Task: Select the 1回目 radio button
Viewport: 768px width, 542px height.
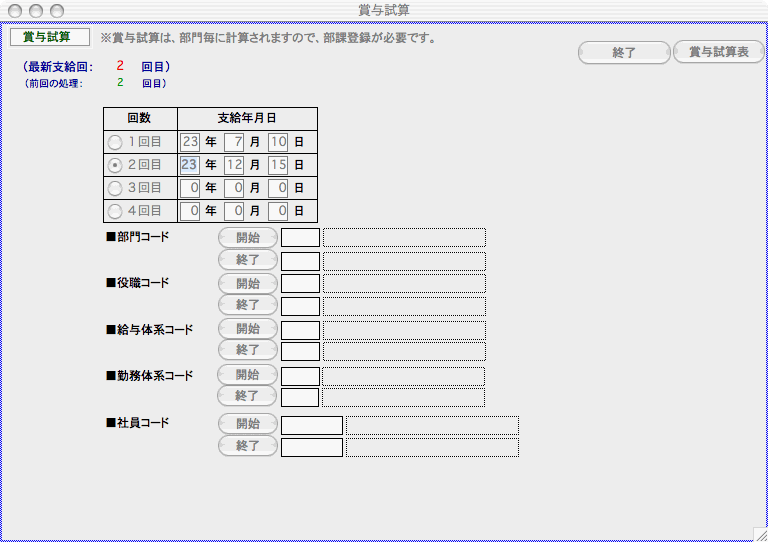Action: (x=115, y=142)
